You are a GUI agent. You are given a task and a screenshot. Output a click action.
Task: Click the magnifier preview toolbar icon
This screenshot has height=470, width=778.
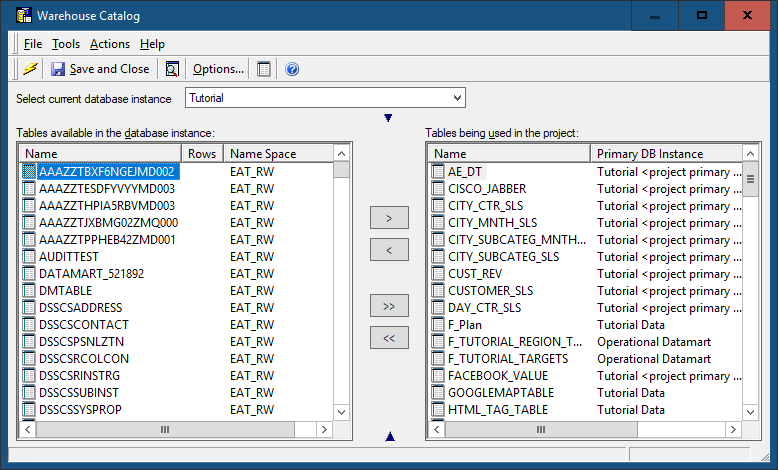click(172, 69)
